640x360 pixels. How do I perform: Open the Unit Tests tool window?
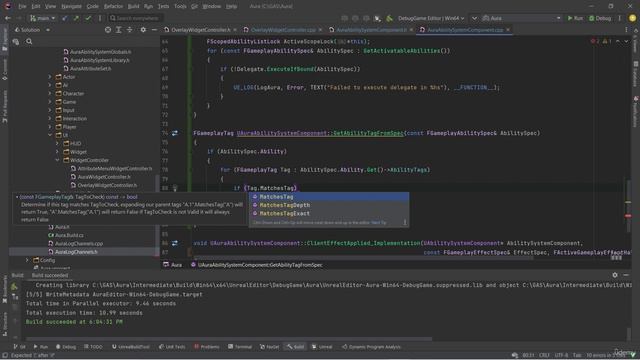(172, 347)
